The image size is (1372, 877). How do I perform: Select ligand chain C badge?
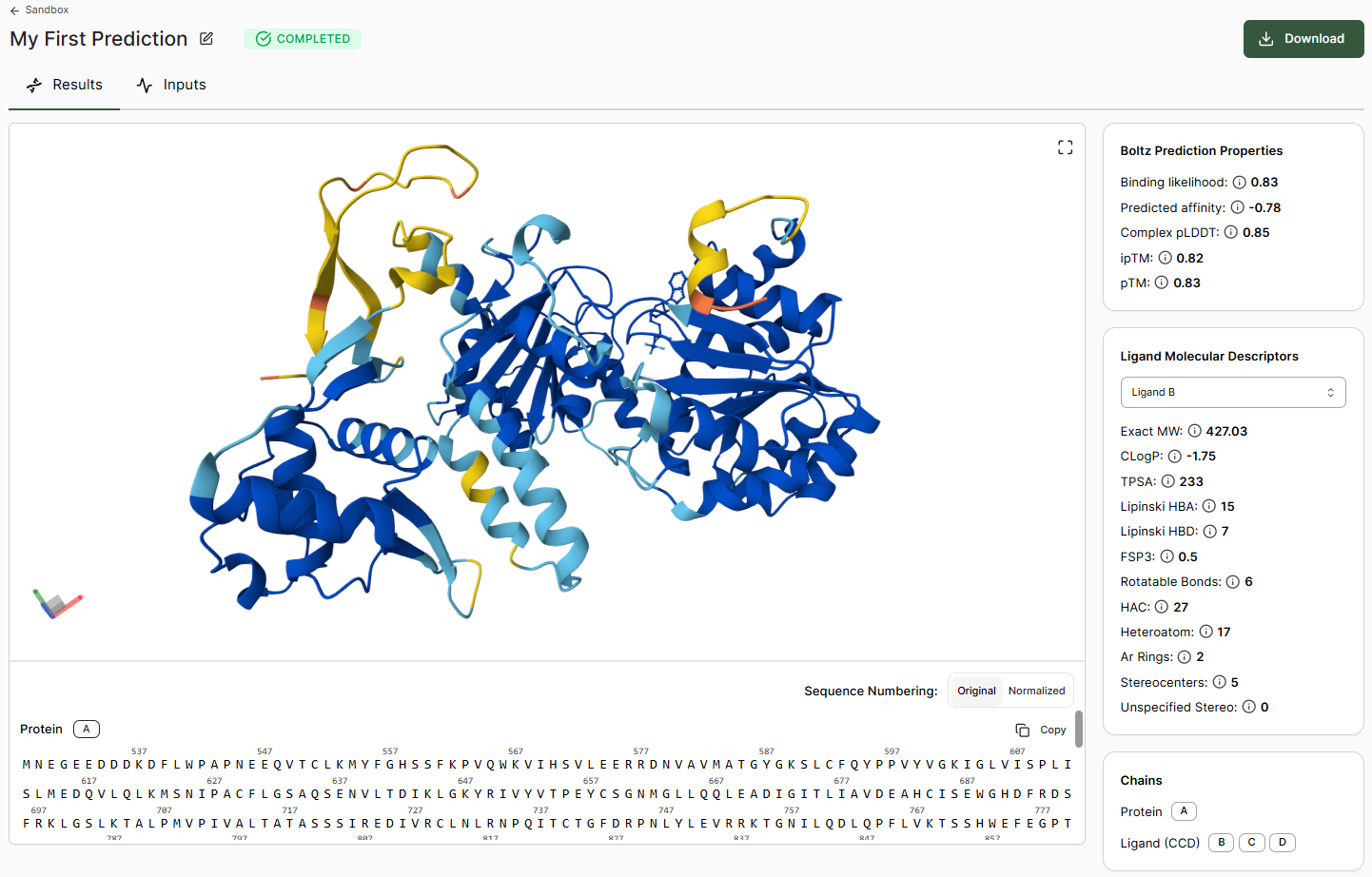1252,843
